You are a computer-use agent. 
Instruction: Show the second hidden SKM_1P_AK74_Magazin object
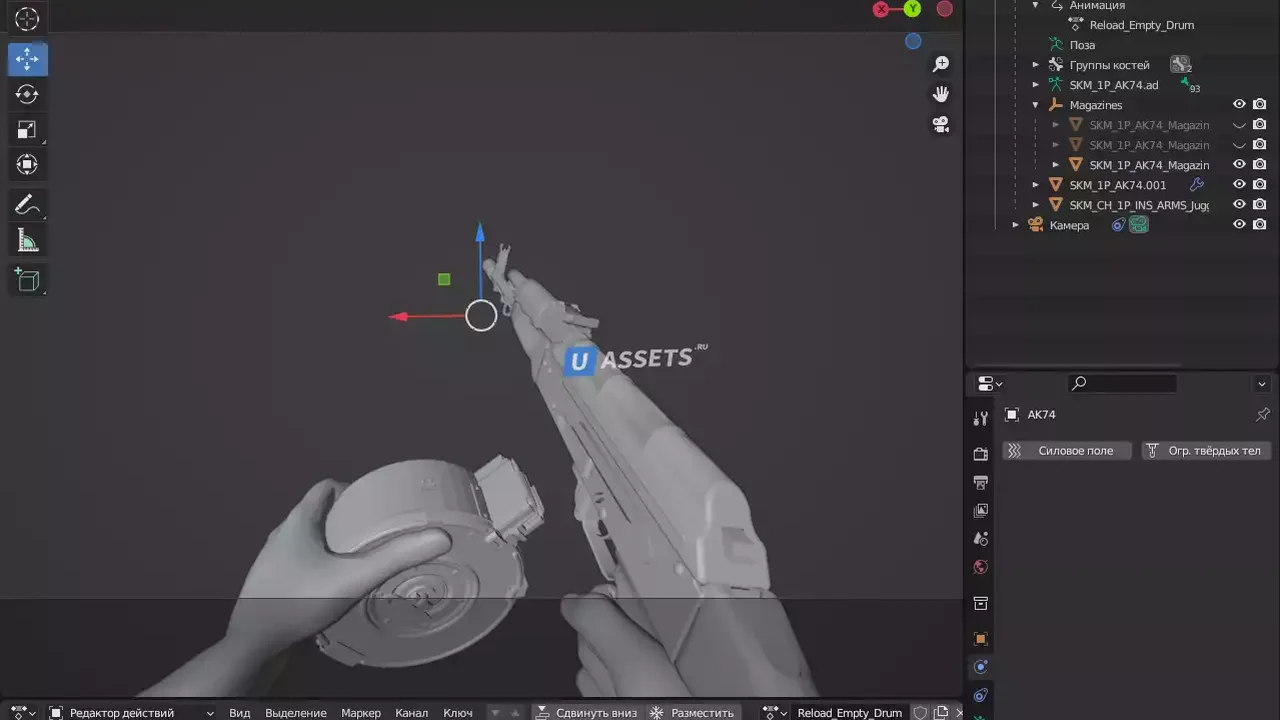pos(1239,145)
